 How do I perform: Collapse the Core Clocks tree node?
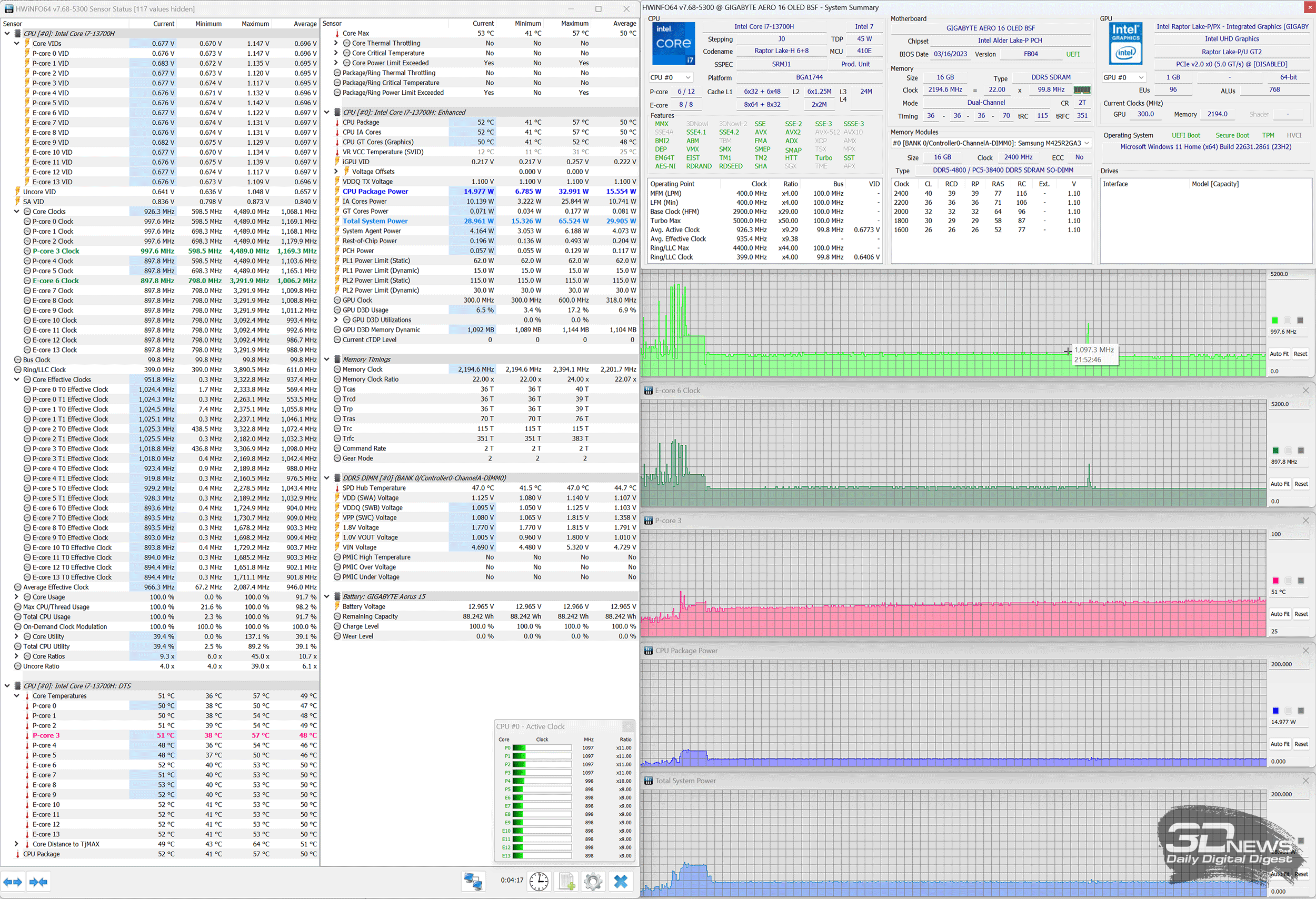(17, 212)
